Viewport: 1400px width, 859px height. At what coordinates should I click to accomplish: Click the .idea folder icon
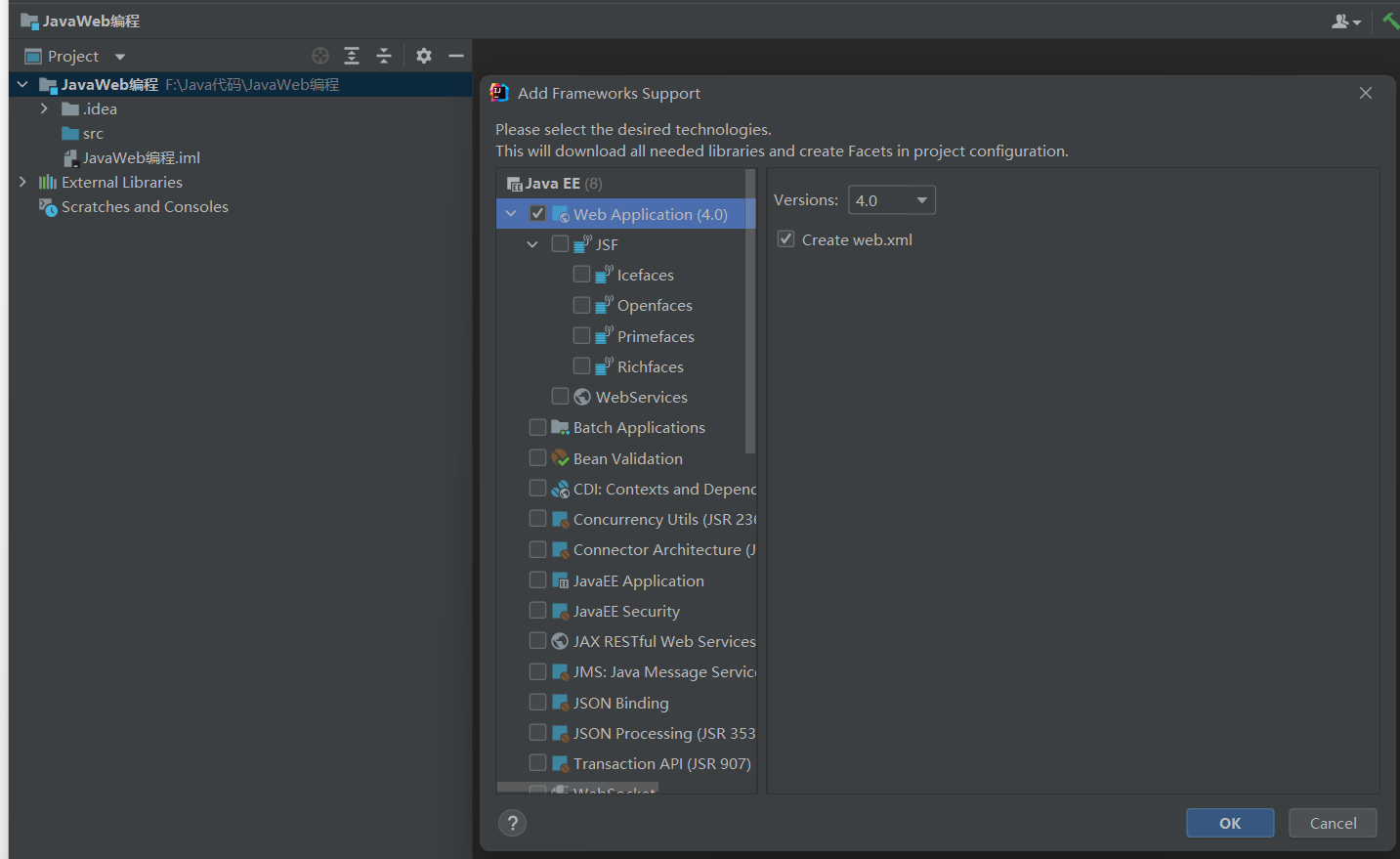pyautogui.click(x=70, y=109)
